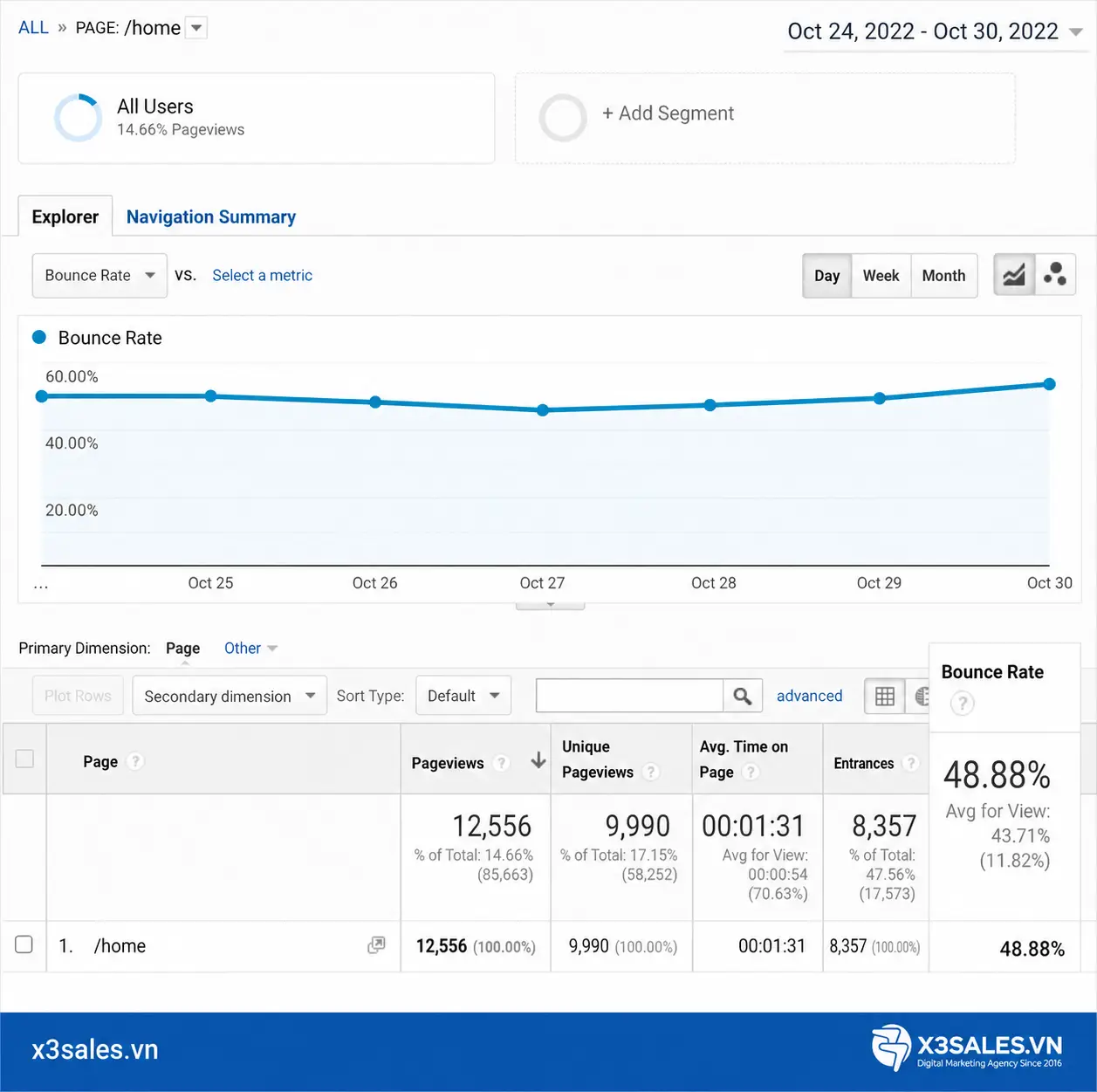Open help icon next to Unique Pageviews
The height and width of the screenshot is (1092, 1097).
(651, 772)
